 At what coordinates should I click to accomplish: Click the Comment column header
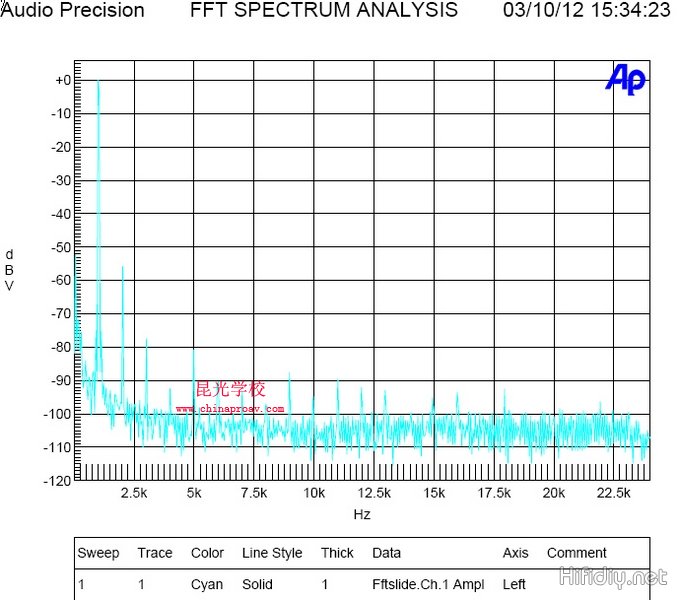coord(576,553)
